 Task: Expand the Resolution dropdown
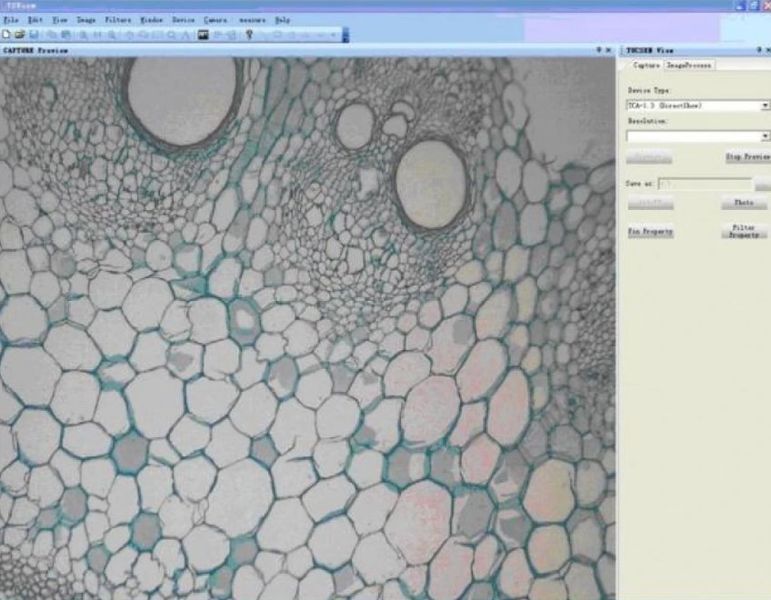(765, 136)
